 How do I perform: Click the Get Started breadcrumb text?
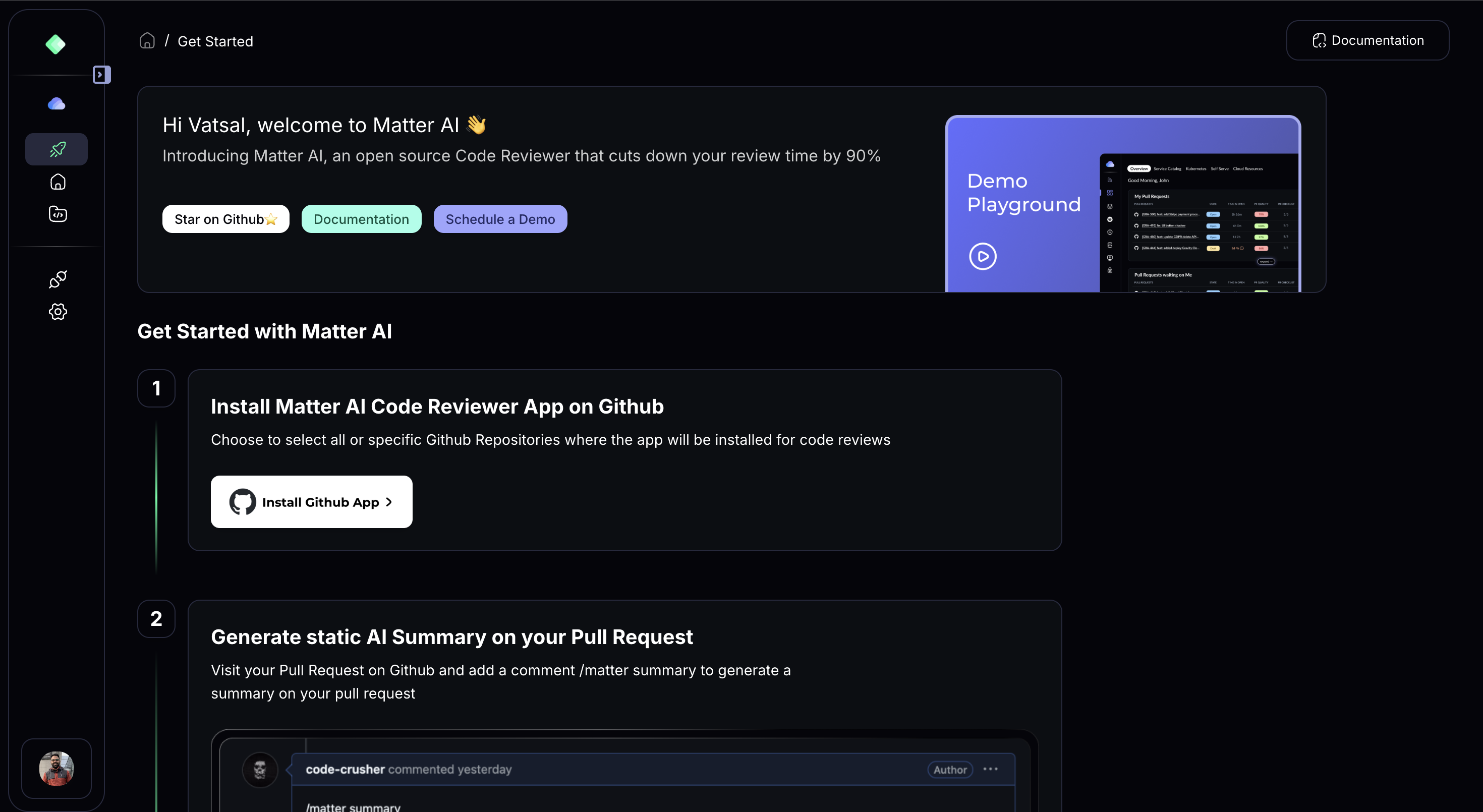(215, 41)
